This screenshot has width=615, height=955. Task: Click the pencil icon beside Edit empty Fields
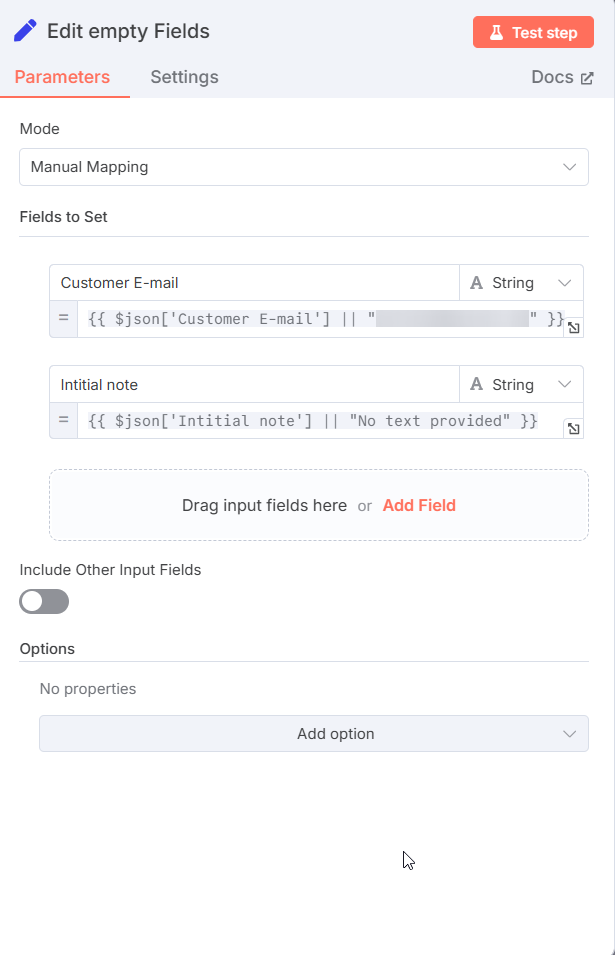coord(26,31)
